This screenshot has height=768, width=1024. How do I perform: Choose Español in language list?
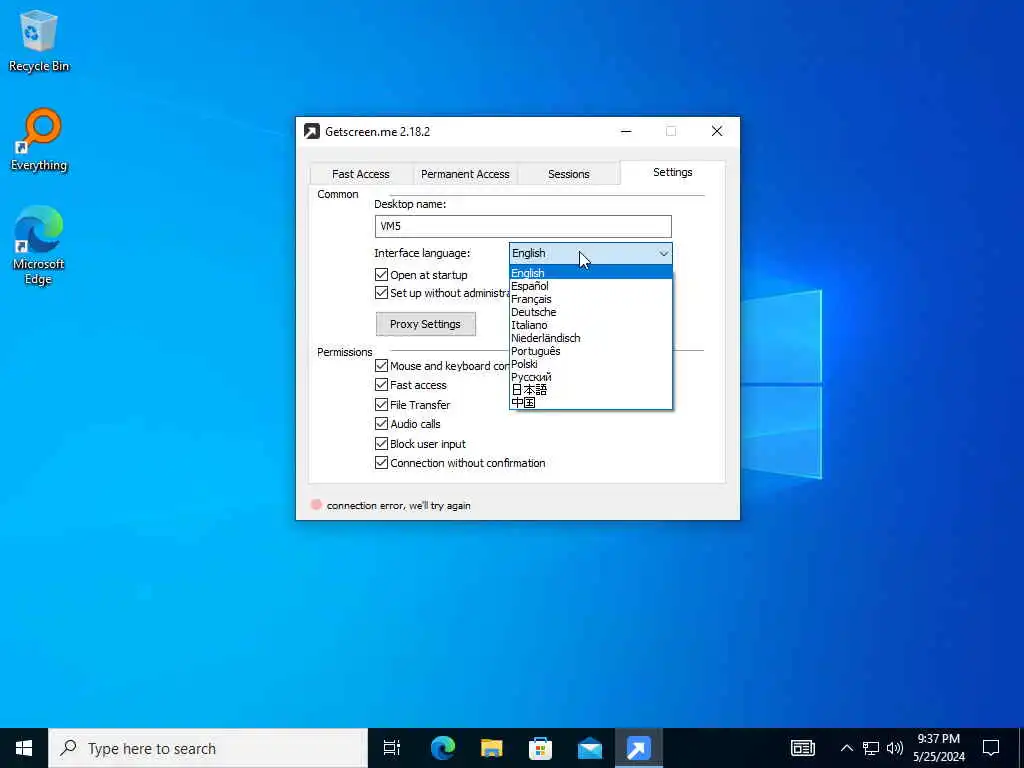590,286
